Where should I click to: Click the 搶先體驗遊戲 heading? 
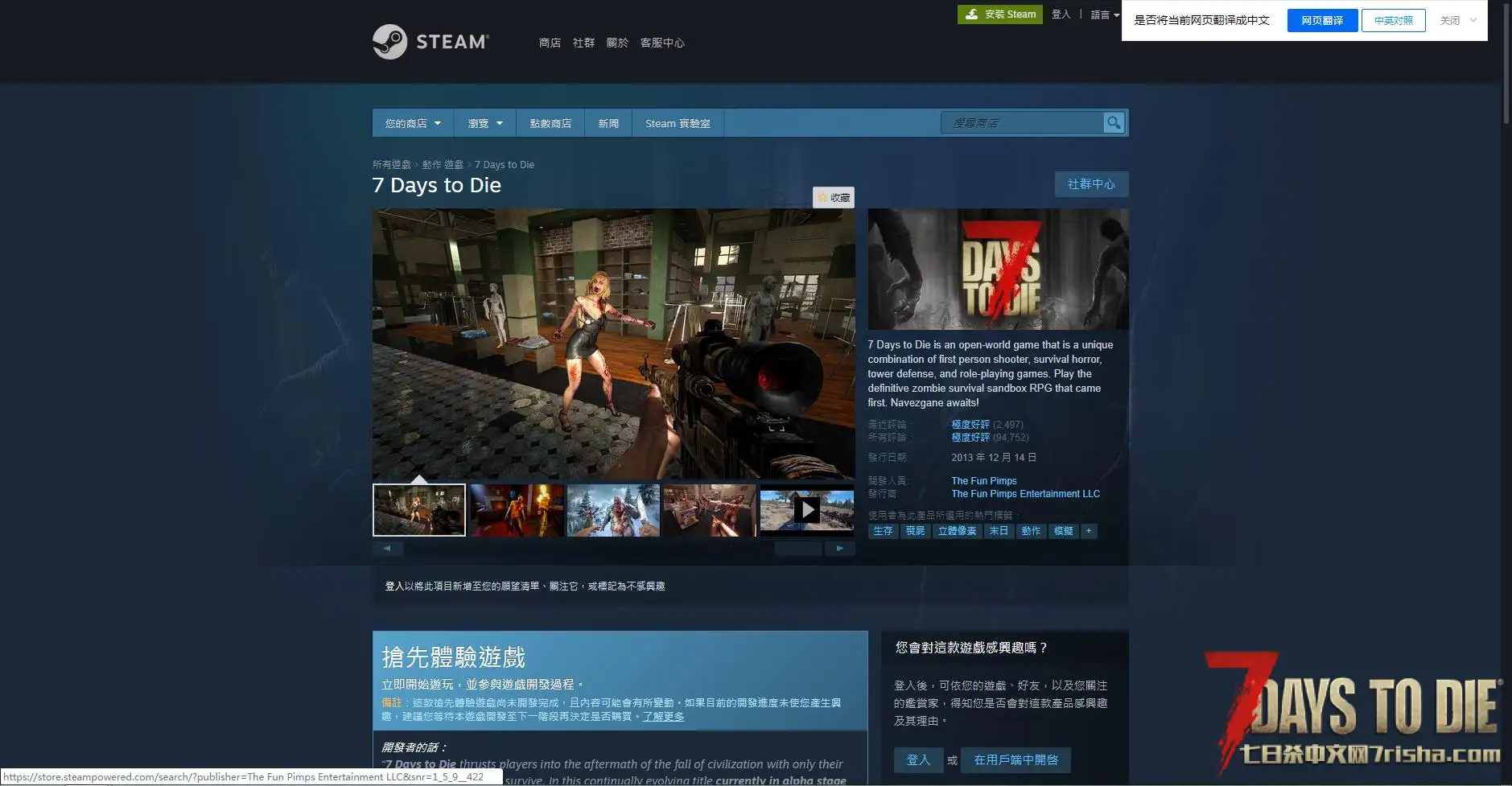pos(453,657)
